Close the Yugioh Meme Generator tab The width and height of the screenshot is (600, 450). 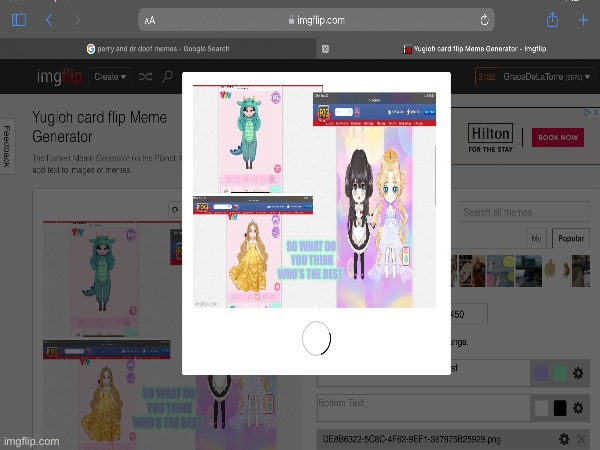pyautogui.click(x=325, y=49)
